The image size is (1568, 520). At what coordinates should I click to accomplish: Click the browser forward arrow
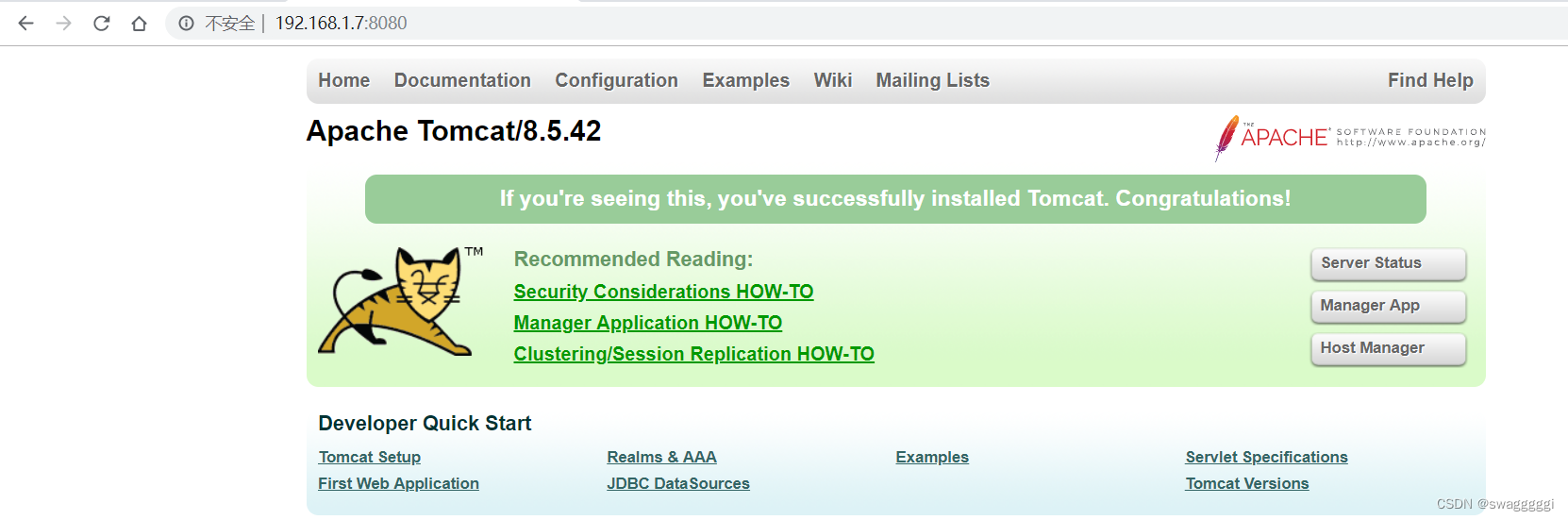point(63,24)
